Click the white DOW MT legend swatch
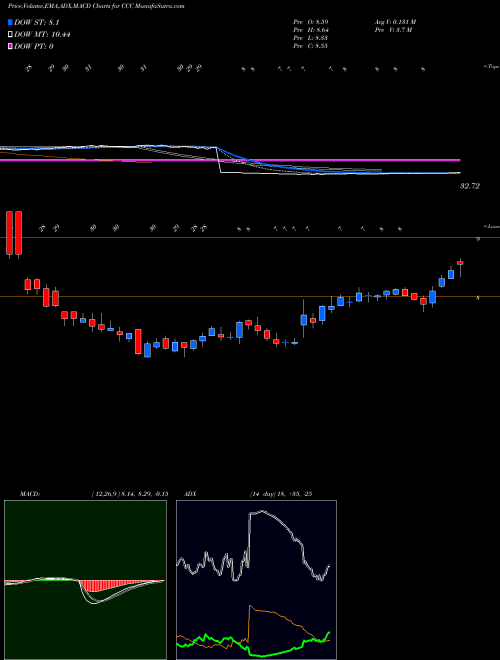Screen dimensions: 500x660 tap(10, 34)
